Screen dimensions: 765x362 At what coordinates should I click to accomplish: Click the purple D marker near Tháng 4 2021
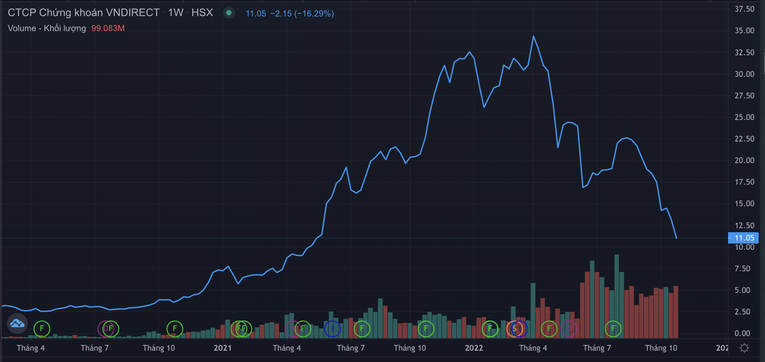coord(292,329)
